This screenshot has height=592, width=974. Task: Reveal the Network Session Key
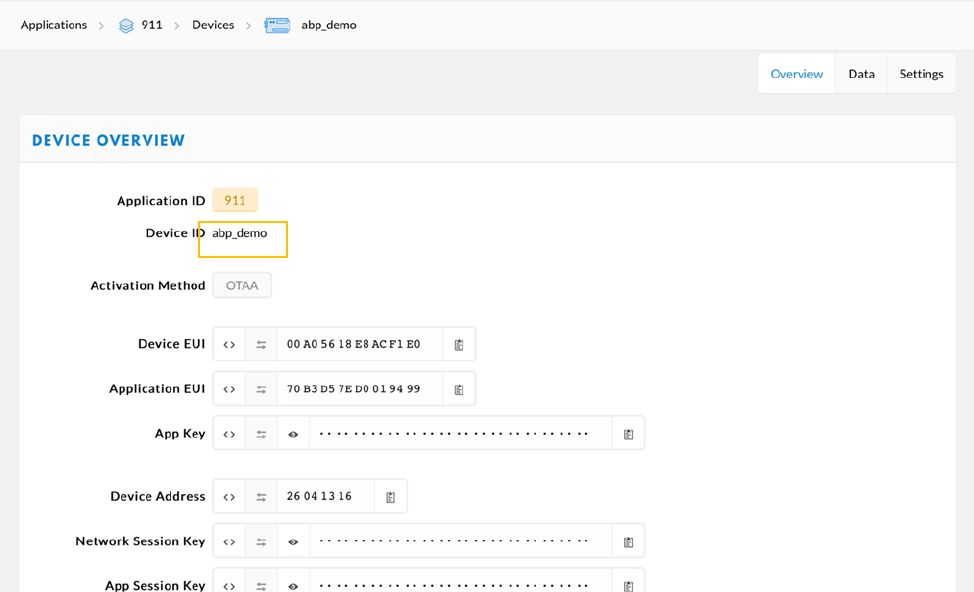click(293, 542)
